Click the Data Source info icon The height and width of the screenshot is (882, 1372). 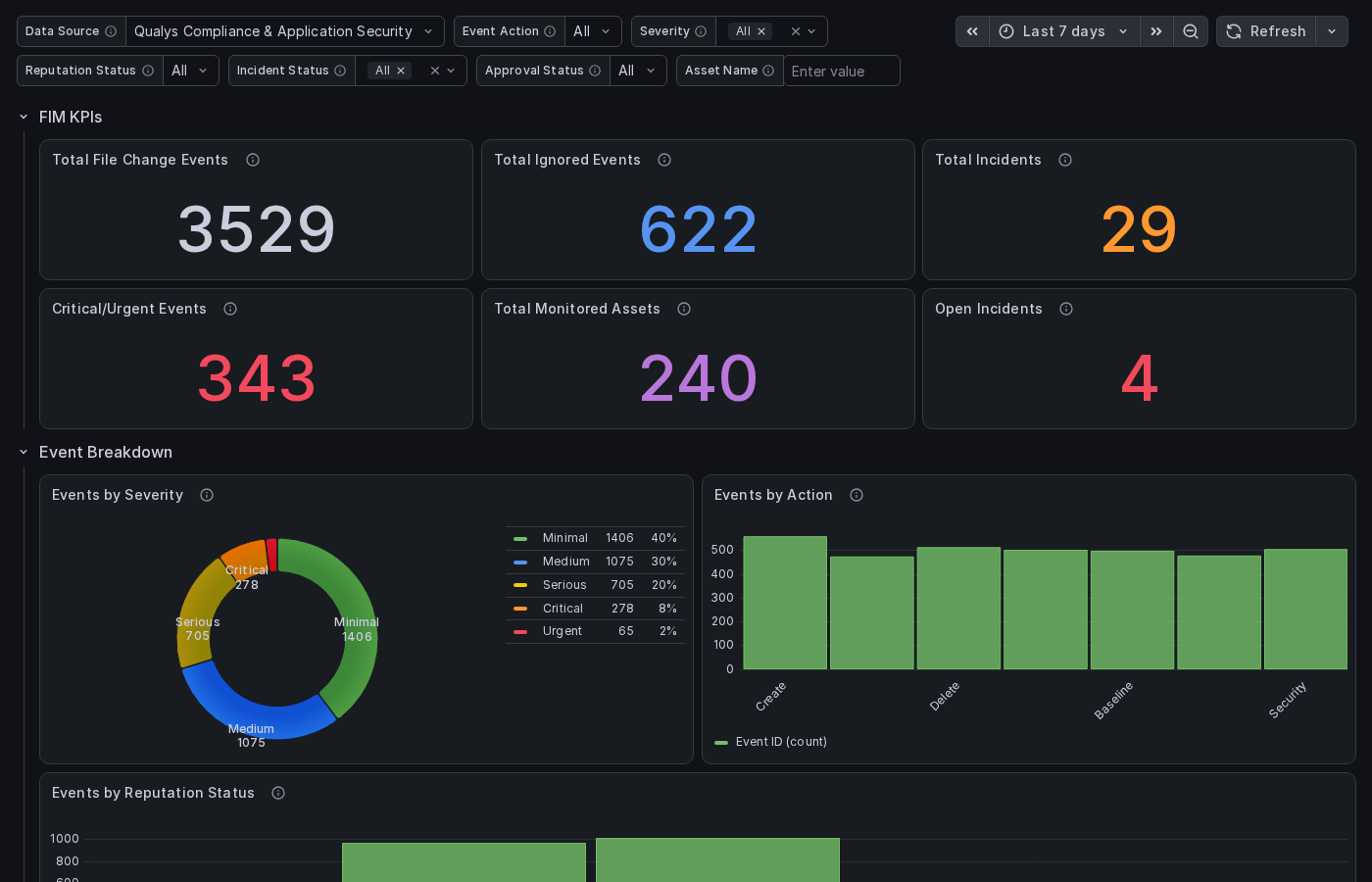[111, 31]
